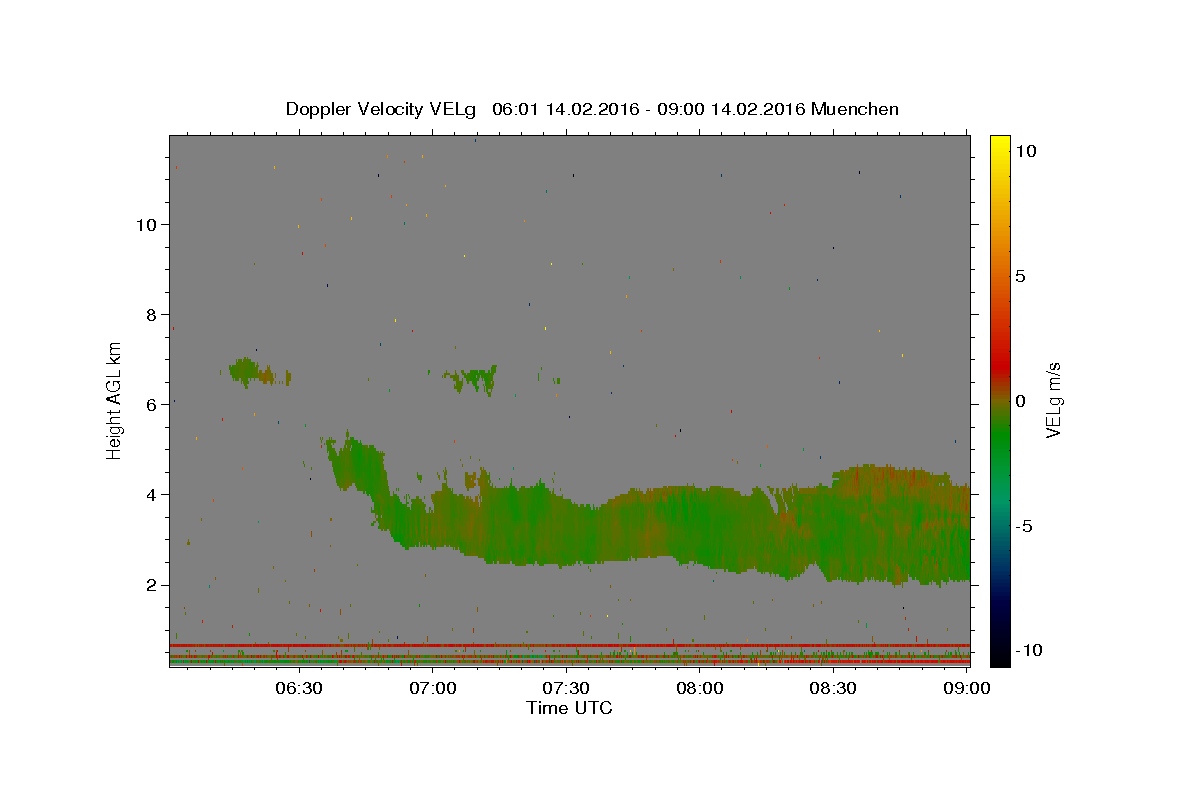
Task: Click the small cloud patch near 6.7 km at 06:20
Action: (259, 373)
